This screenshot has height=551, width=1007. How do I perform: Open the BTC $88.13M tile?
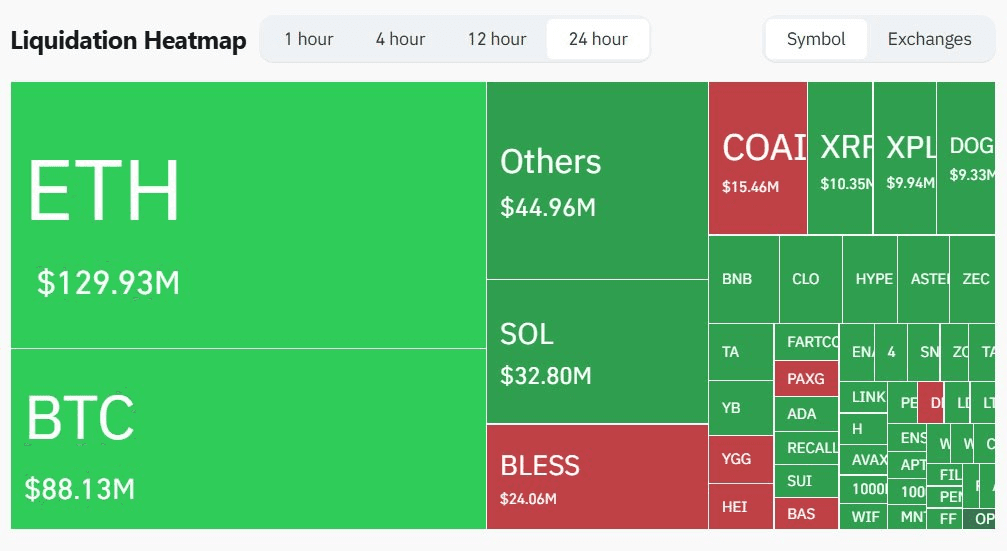(x=248, y=438)
